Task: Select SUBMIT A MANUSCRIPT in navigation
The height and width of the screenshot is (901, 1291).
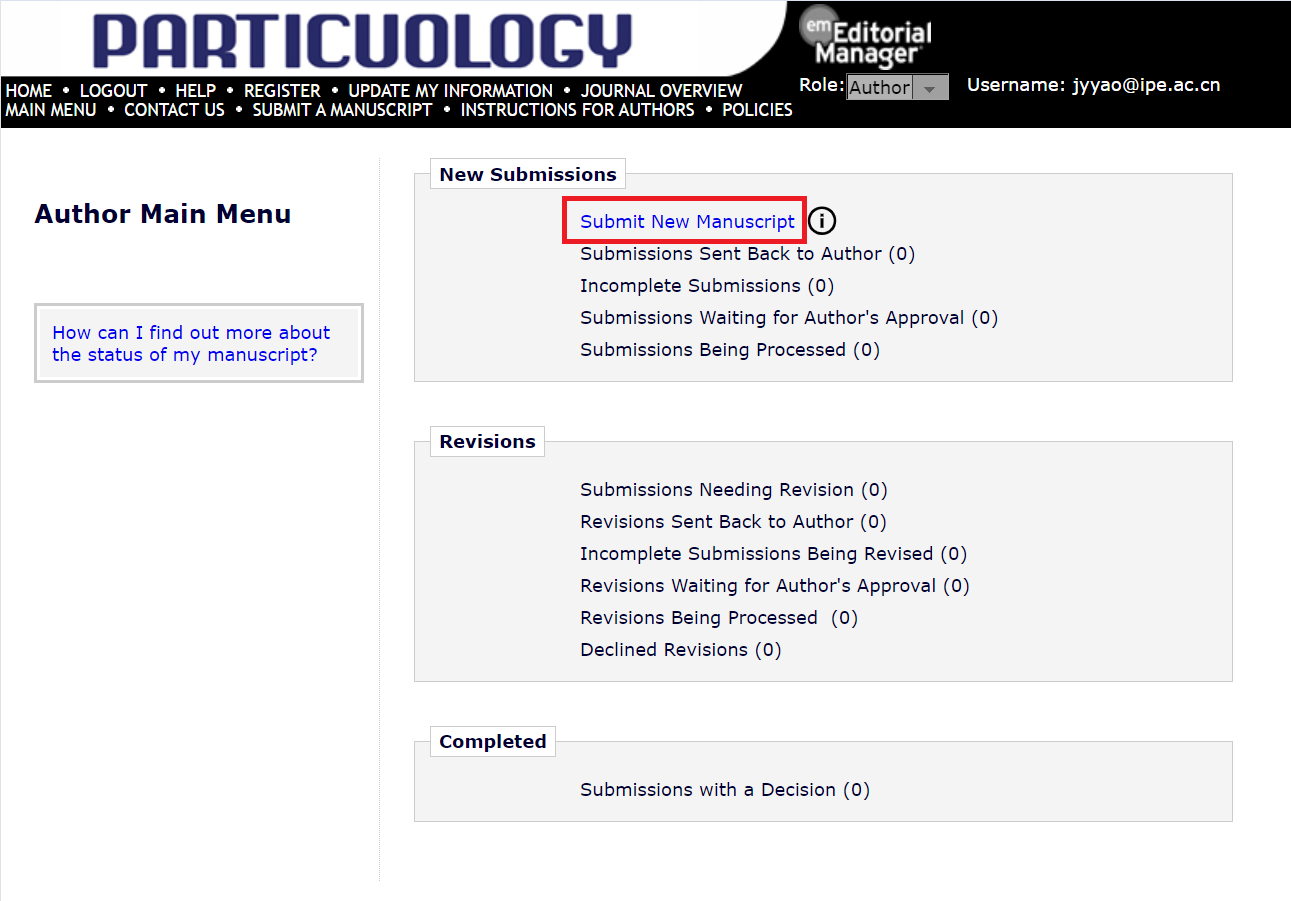Action: tap(342, 110)
